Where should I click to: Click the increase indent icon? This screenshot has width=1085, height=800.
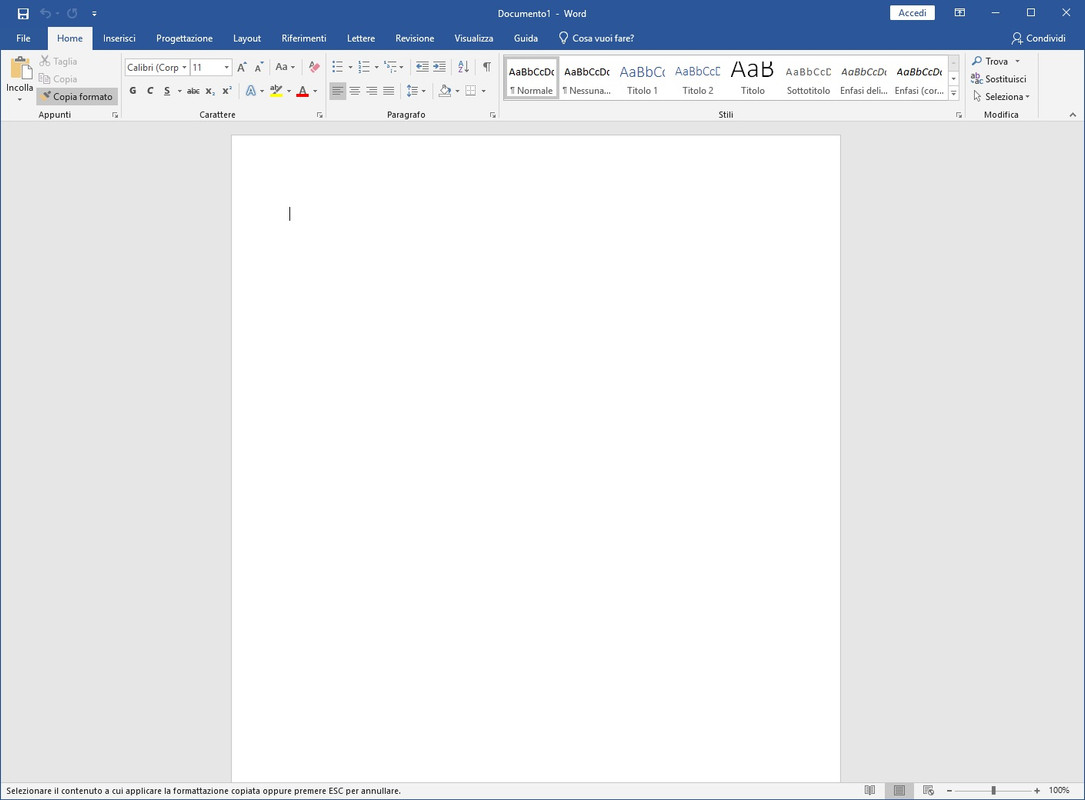coord(439,67)
